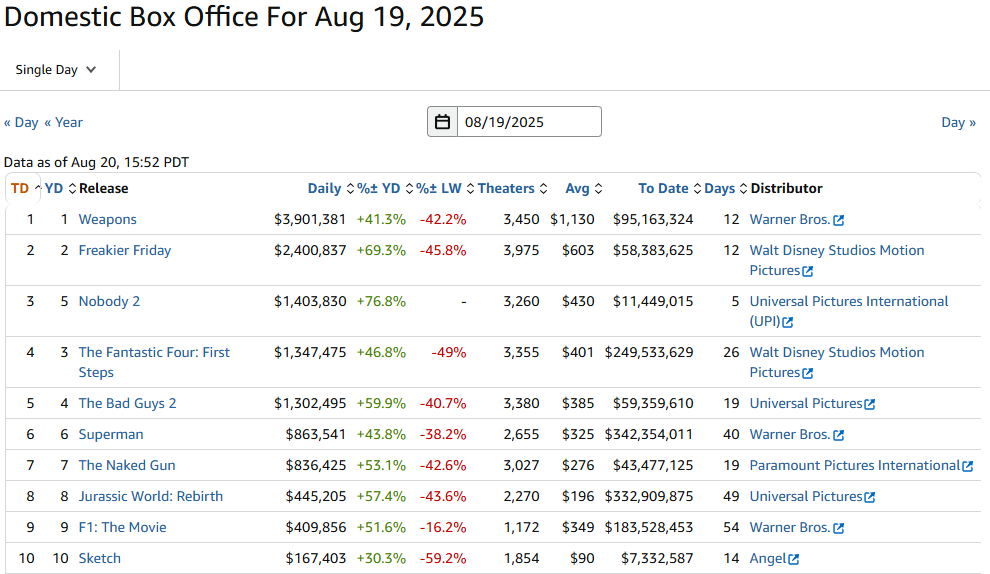Image resolution: width=990 pixels, height=574 pixels.
Task: Open the Weapons release page
Action: [107, 219]
